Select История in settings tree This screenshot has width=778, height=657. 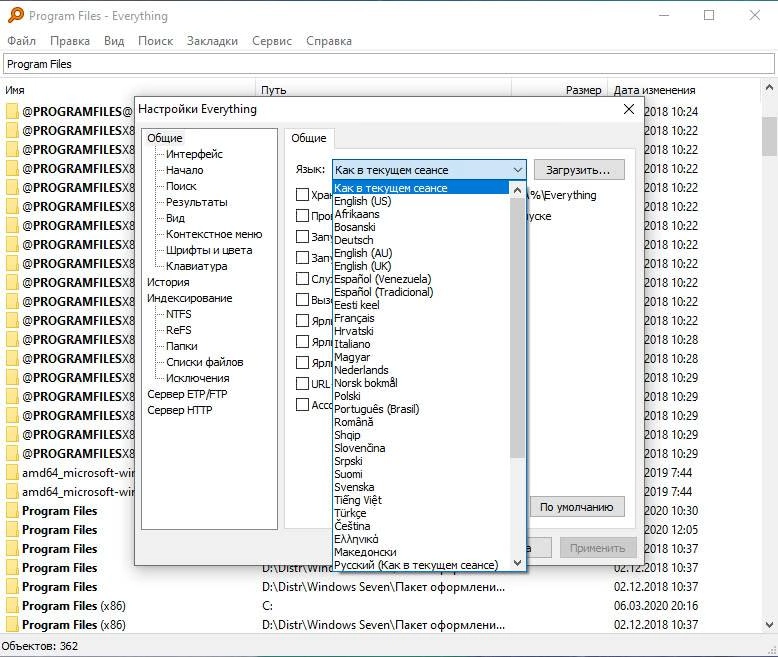(168, 282)
